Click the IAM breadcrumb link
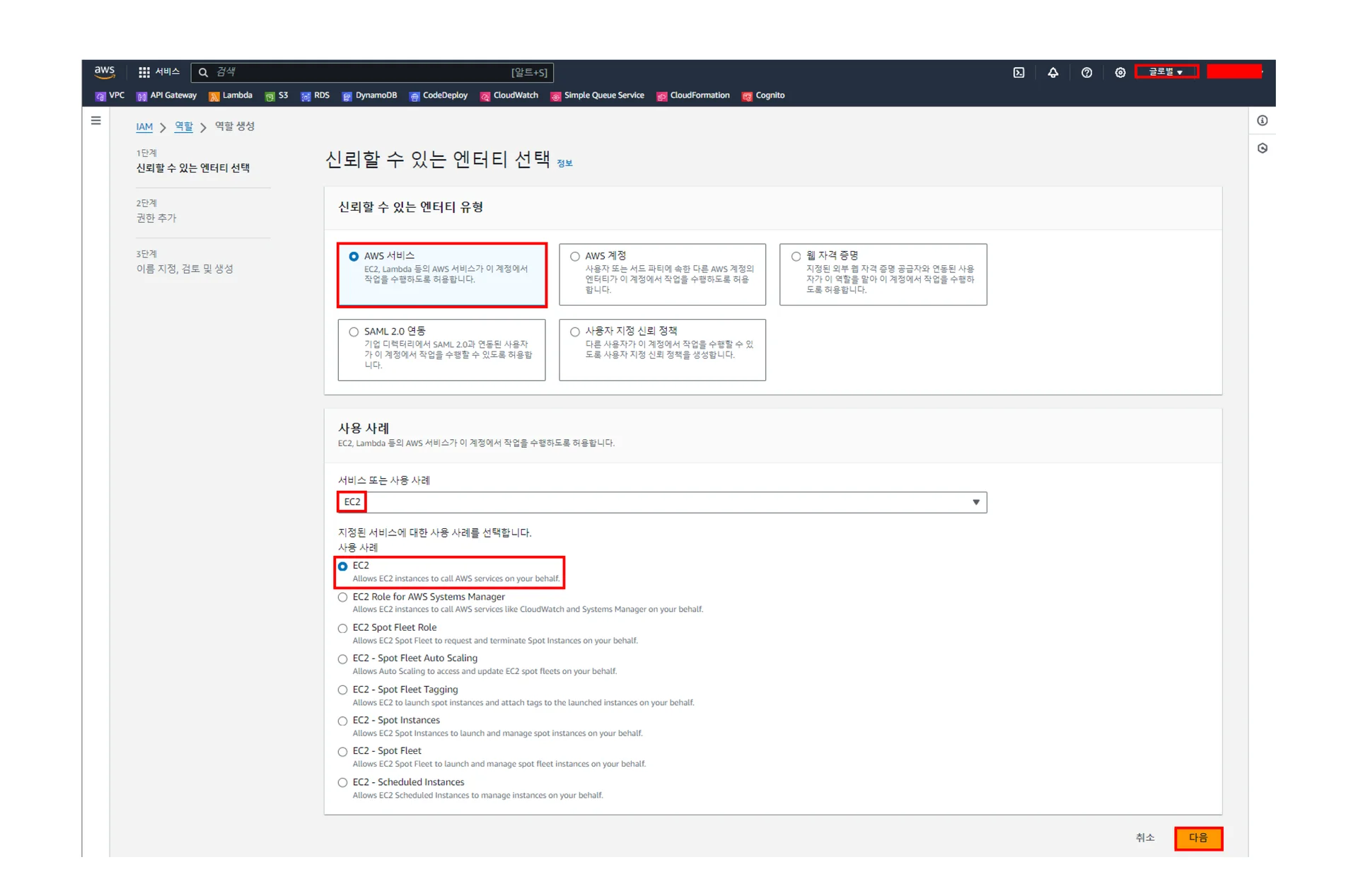 [x=144, y=127]
